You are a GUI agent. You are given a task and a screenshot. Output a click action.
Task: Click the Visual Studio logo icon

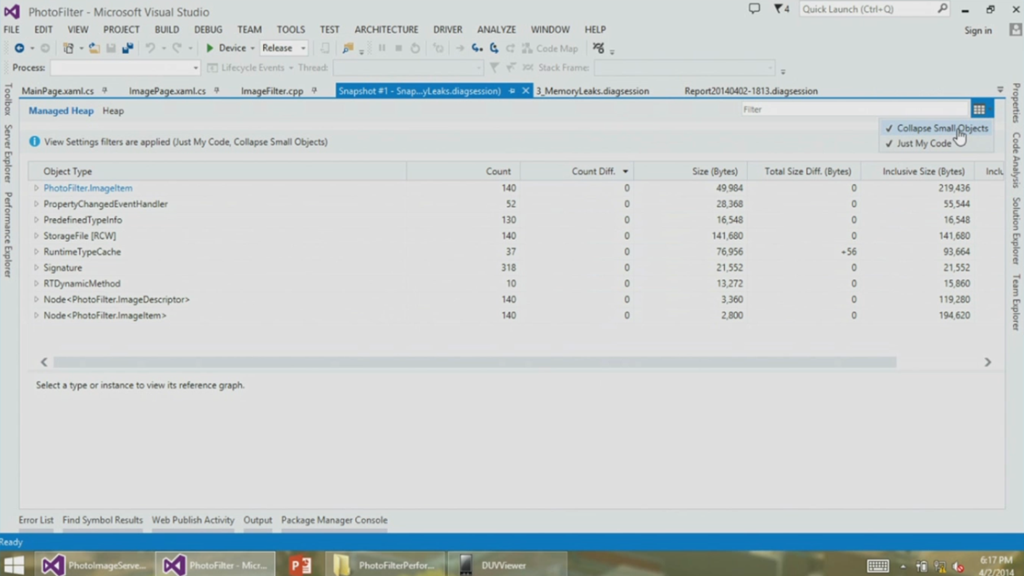12,12
